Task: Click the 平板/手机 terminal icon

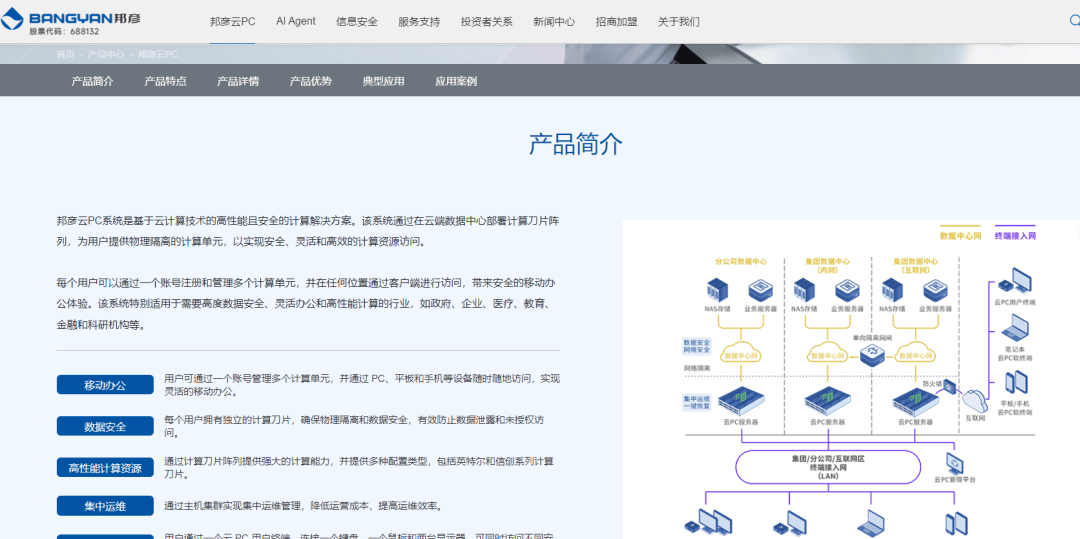Action: click(x=1015, y=383)
